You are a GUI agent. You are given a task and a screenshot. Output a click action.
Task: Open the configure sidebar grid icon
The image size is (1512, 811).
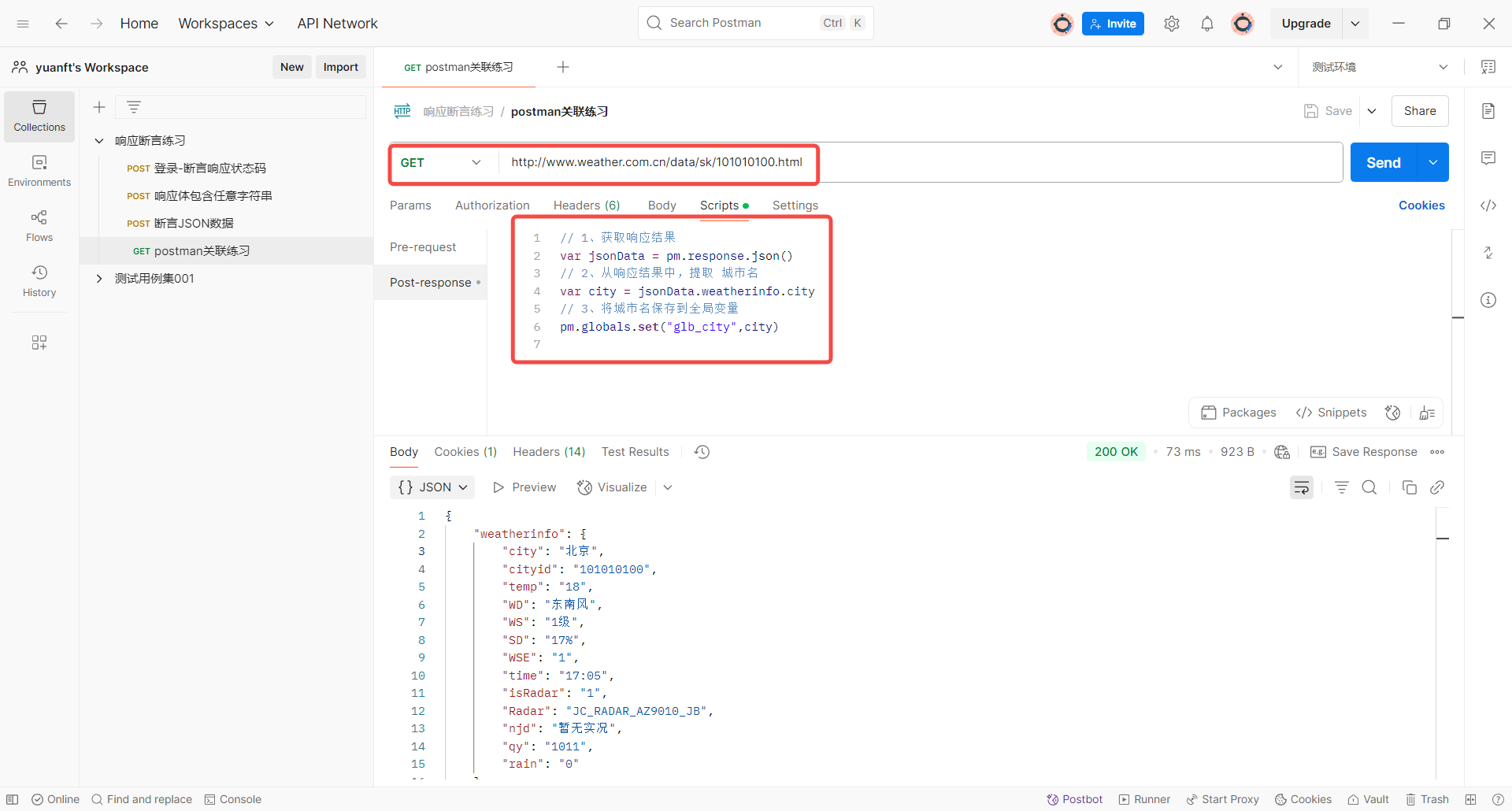(39, 343)
